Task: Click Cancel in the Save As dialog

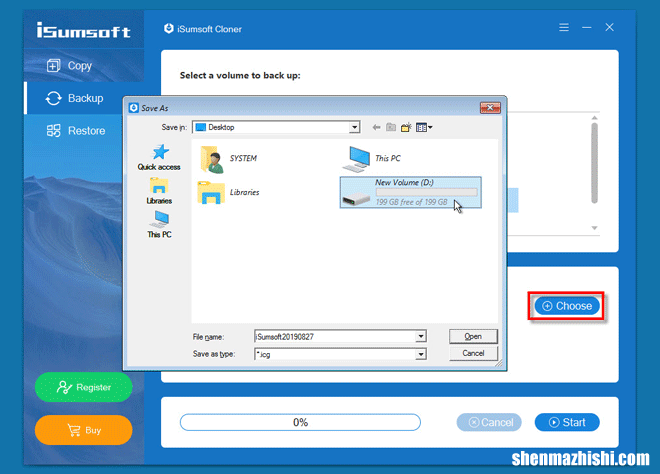Action: pos(473,353)
